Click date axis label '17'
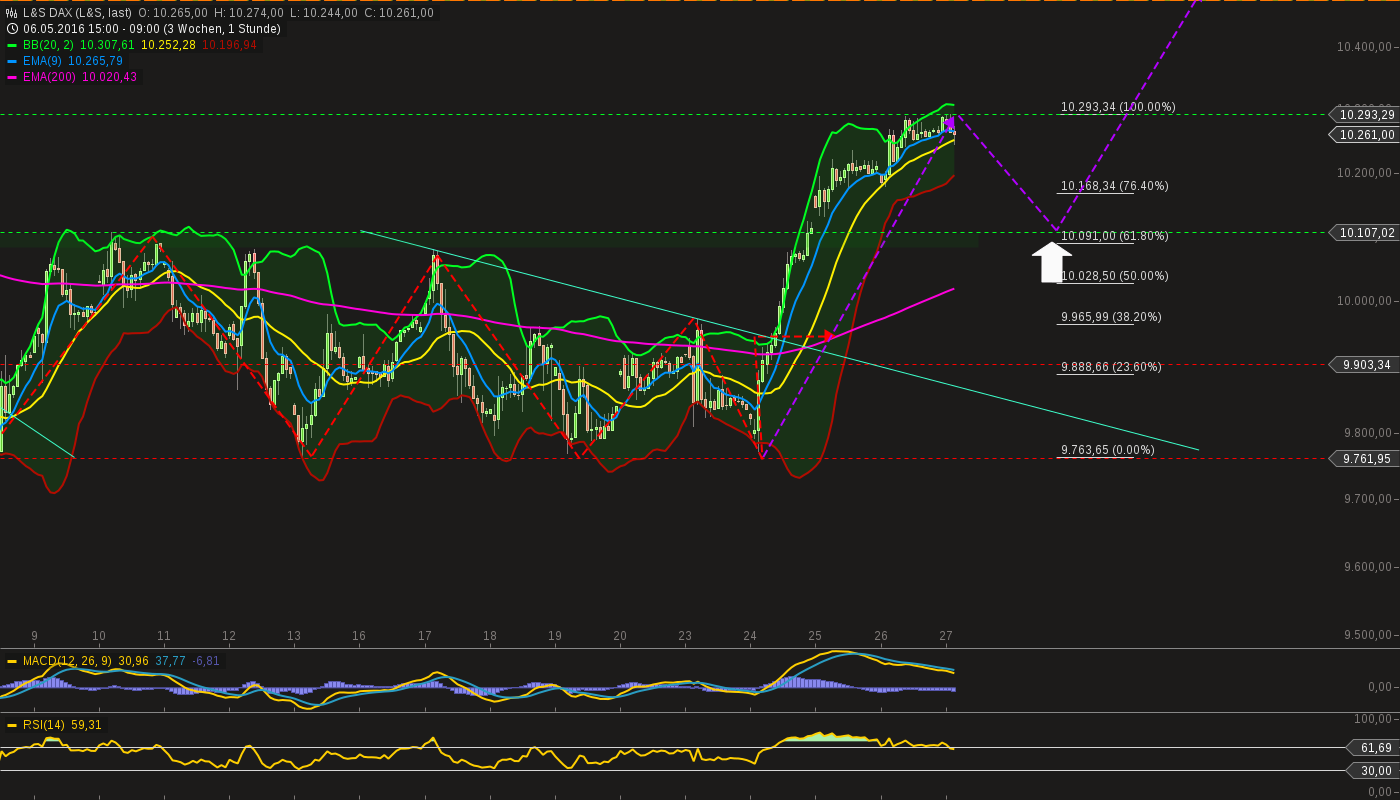The height and width of the screenshot is (800, 1400). pos(425,636)
